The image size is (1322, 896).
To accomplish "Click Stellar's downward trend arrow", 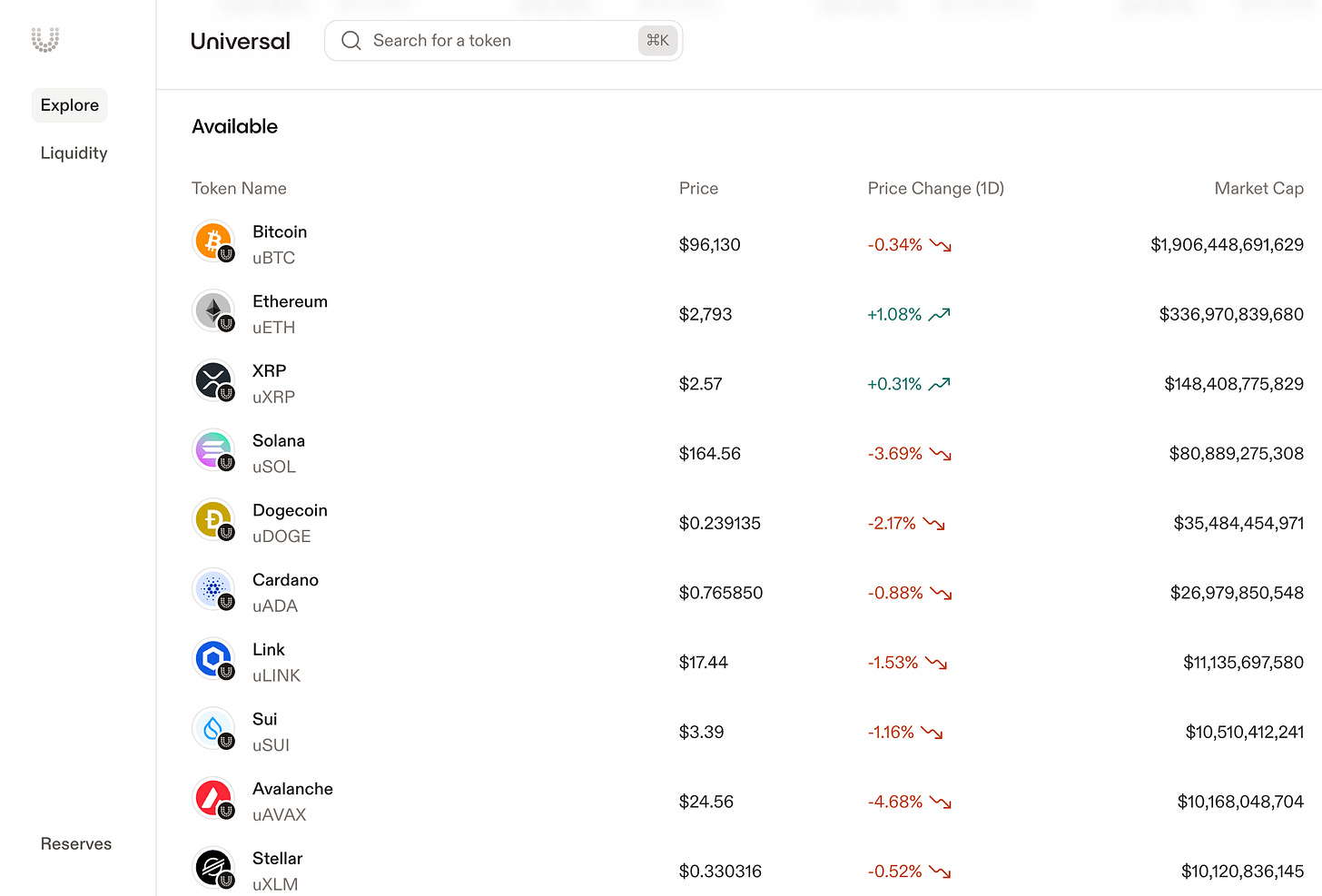I will coord(941,871).
